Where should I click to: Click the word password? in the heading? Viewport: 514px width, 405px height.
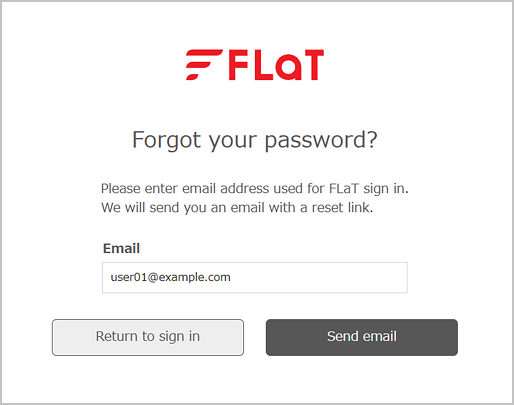click(x=321, y=141)
